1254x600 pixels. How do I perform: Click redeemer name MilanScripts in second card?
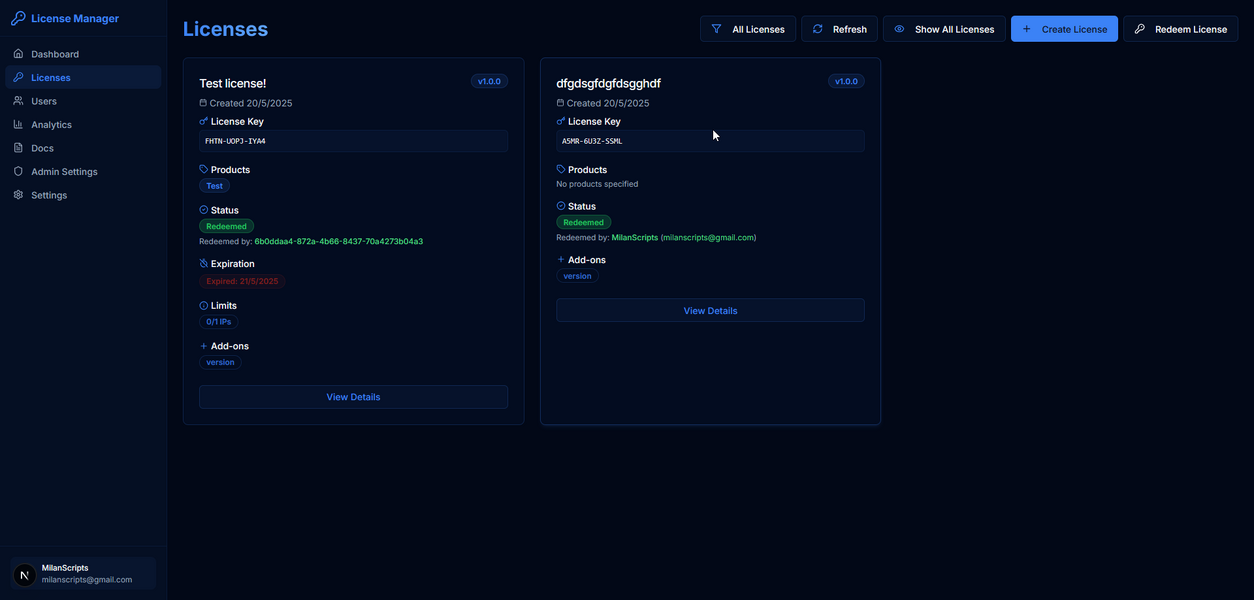click(x=635, y=238)
